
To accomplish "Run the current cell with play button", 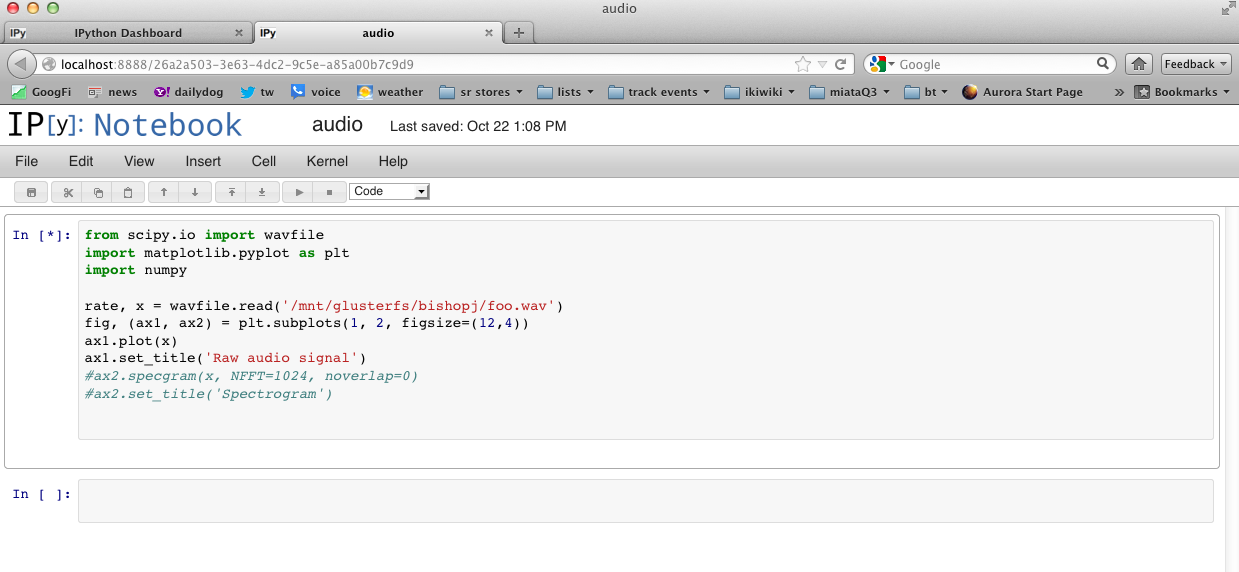I will [x=299, y=192].
